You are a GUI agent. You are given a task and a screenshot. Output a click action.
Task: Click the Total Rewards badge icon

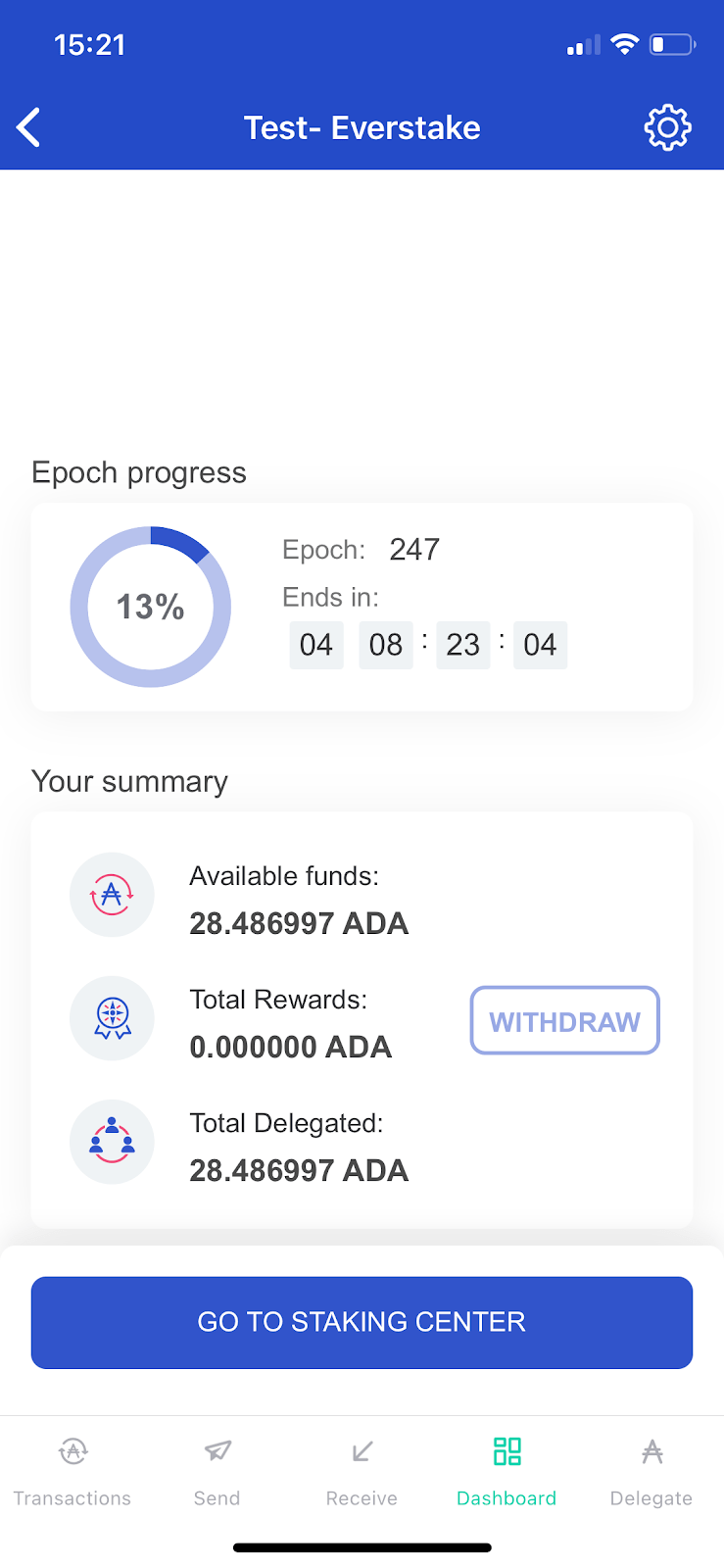click(x=112, y=1018)
